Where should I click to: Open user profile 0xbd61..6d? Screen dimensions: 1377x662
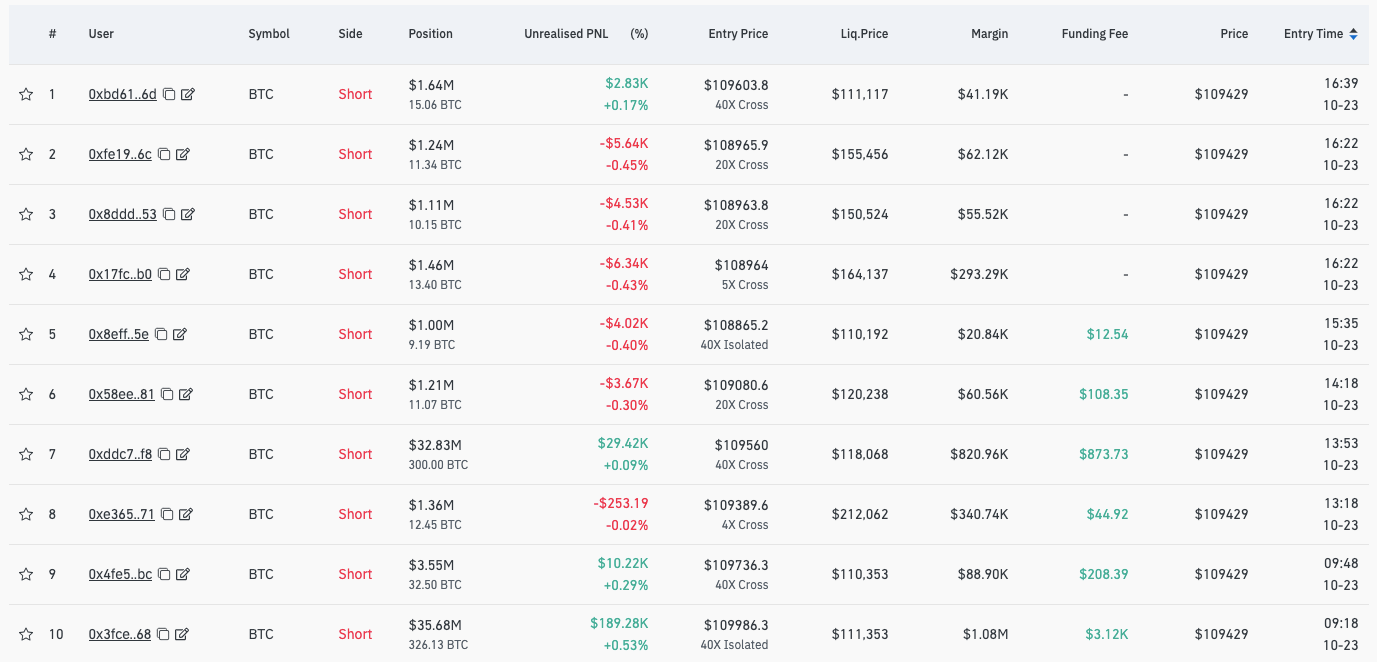(x=122, y=95)
